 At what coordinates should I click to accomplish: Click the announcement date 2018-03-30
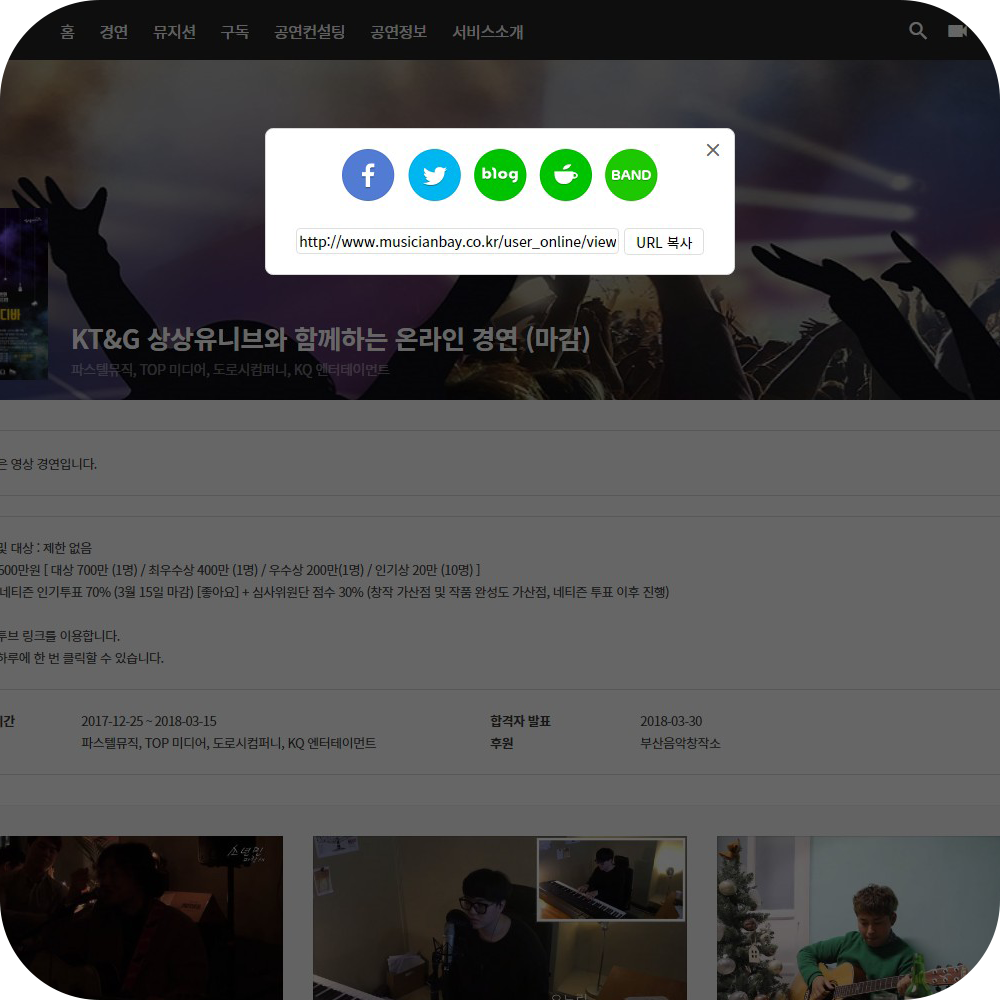pos(671,721)
